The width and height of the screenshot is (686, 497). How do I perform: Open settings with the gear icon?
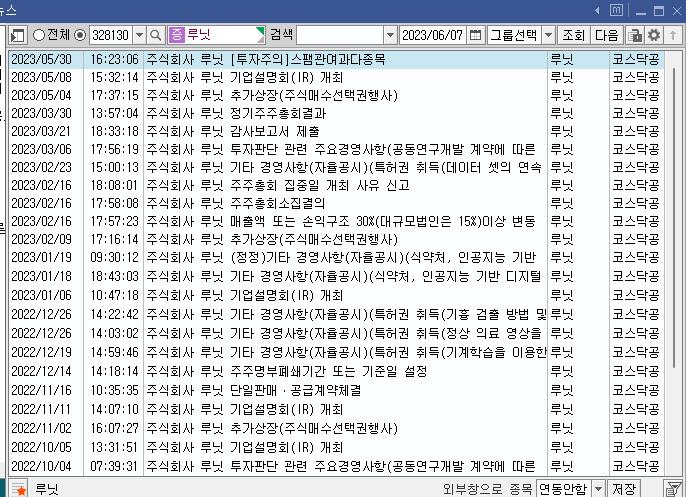[654, 35]
